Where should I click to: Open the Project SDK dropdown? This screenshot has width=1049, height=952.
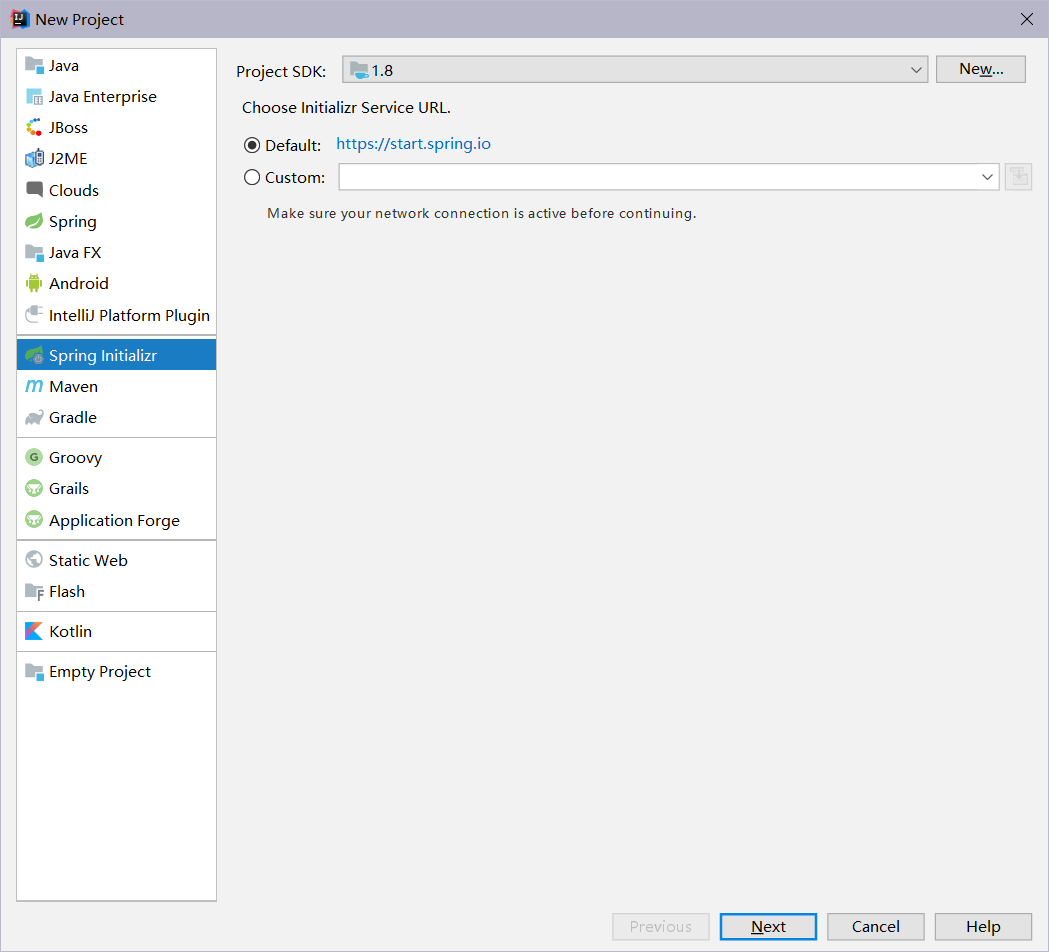pos(635,70)
